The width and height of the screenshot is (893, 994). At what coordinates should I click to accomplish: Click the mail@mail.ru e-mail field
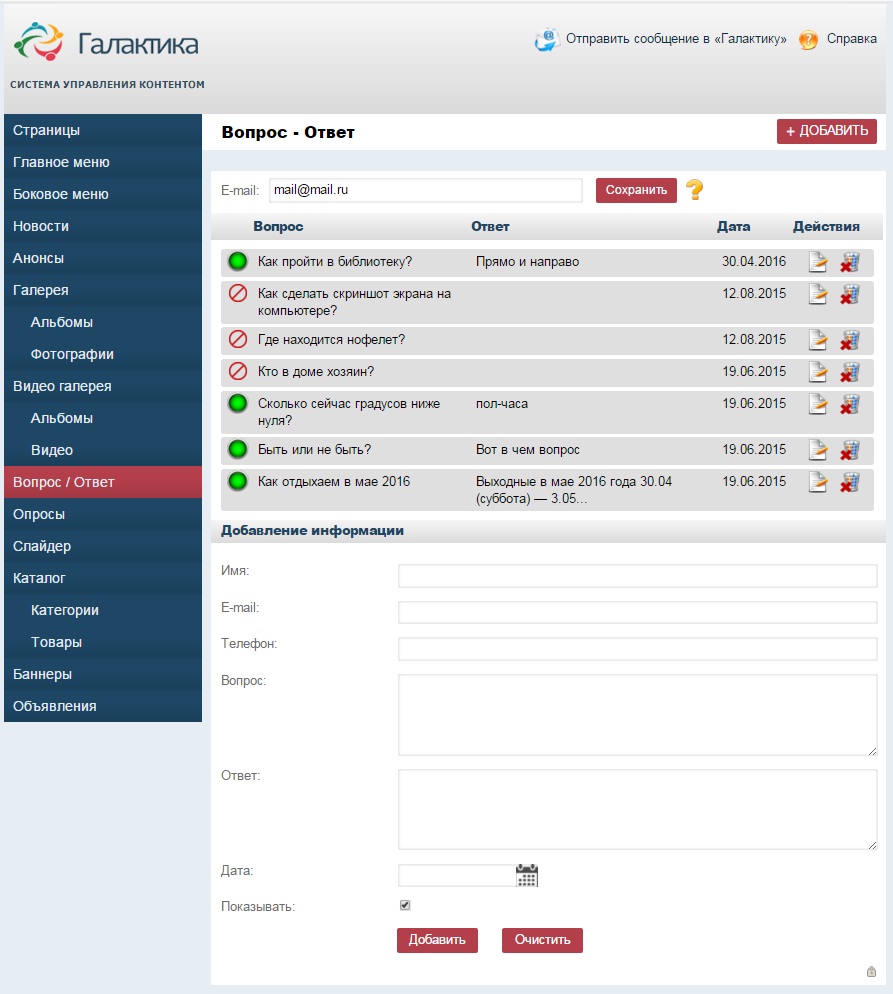(425, 190)
